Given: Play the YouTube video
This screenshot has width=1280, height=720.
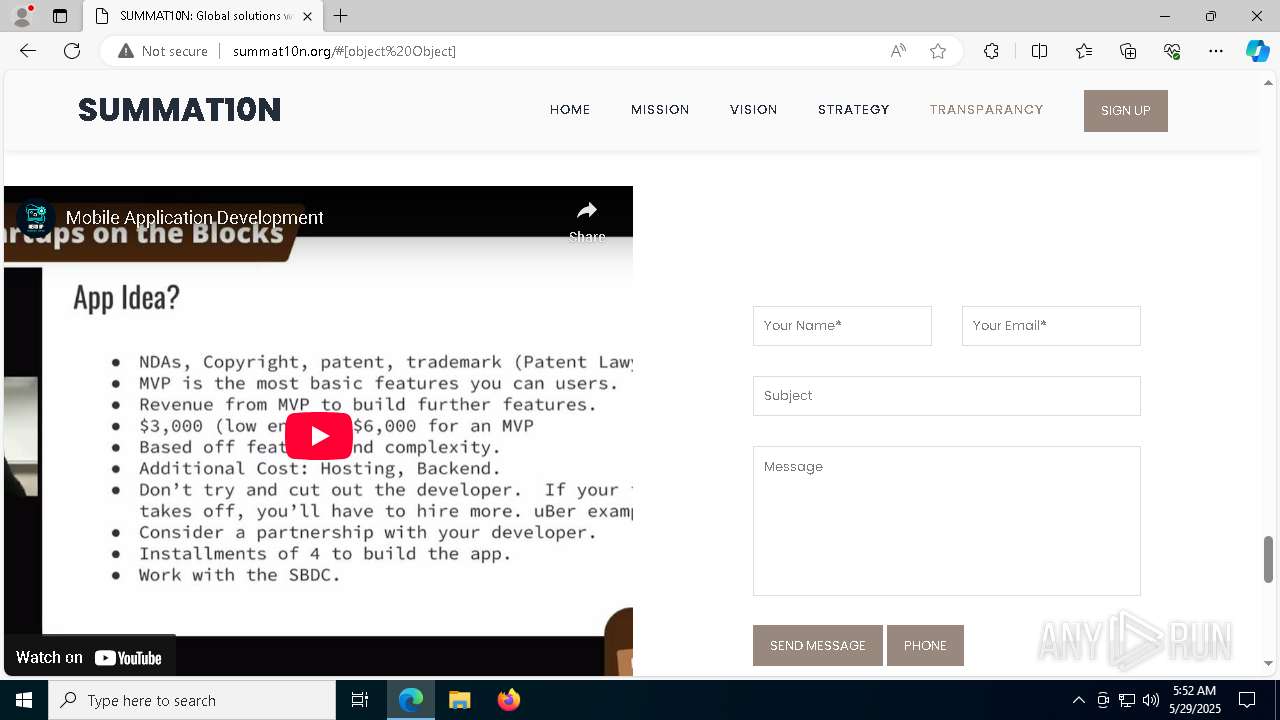Looking at the screenshot, I should (x=319, y=436).
